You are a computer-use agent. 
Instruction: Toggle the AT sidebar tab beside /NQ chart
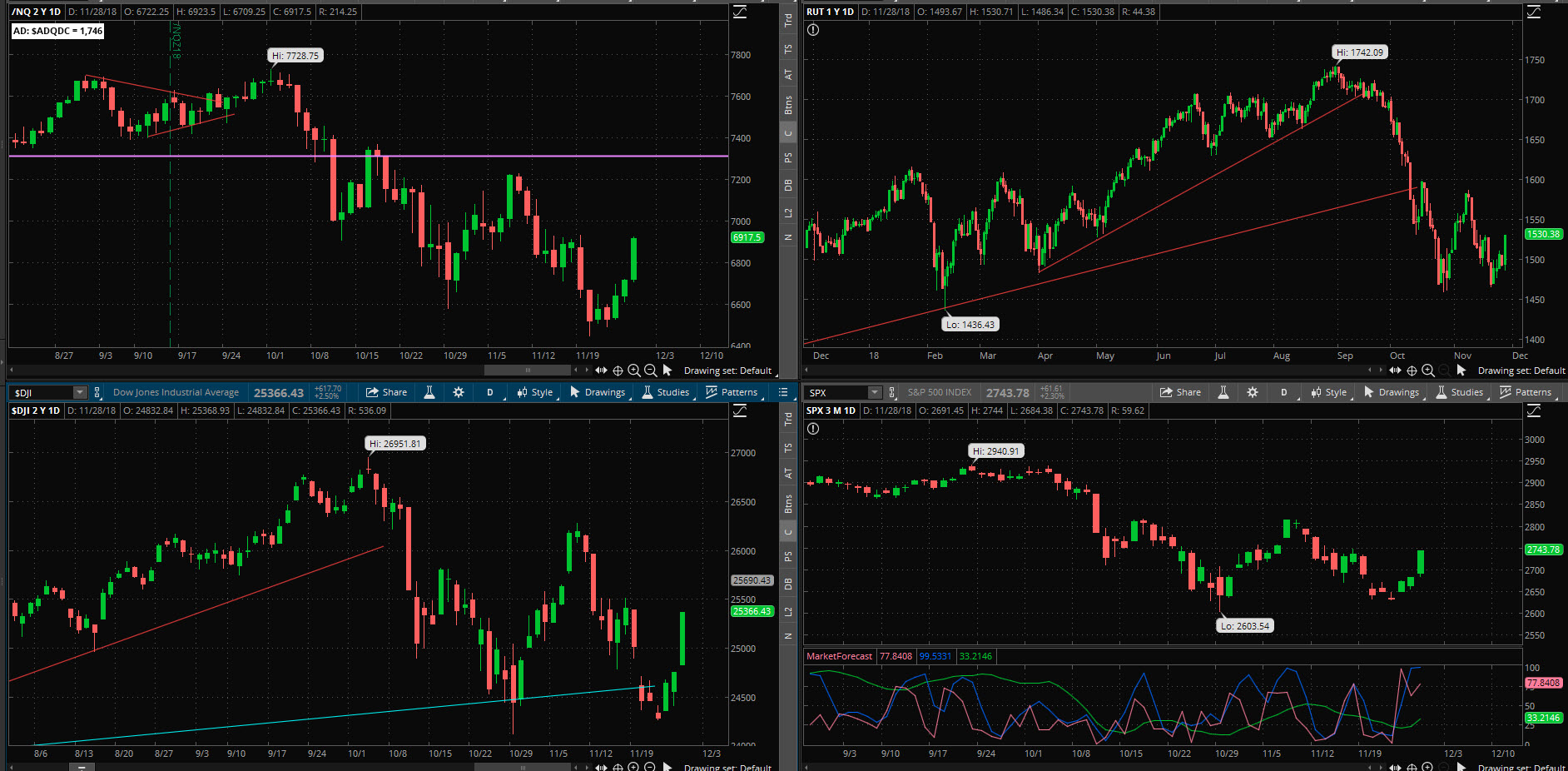pos(788,75)
